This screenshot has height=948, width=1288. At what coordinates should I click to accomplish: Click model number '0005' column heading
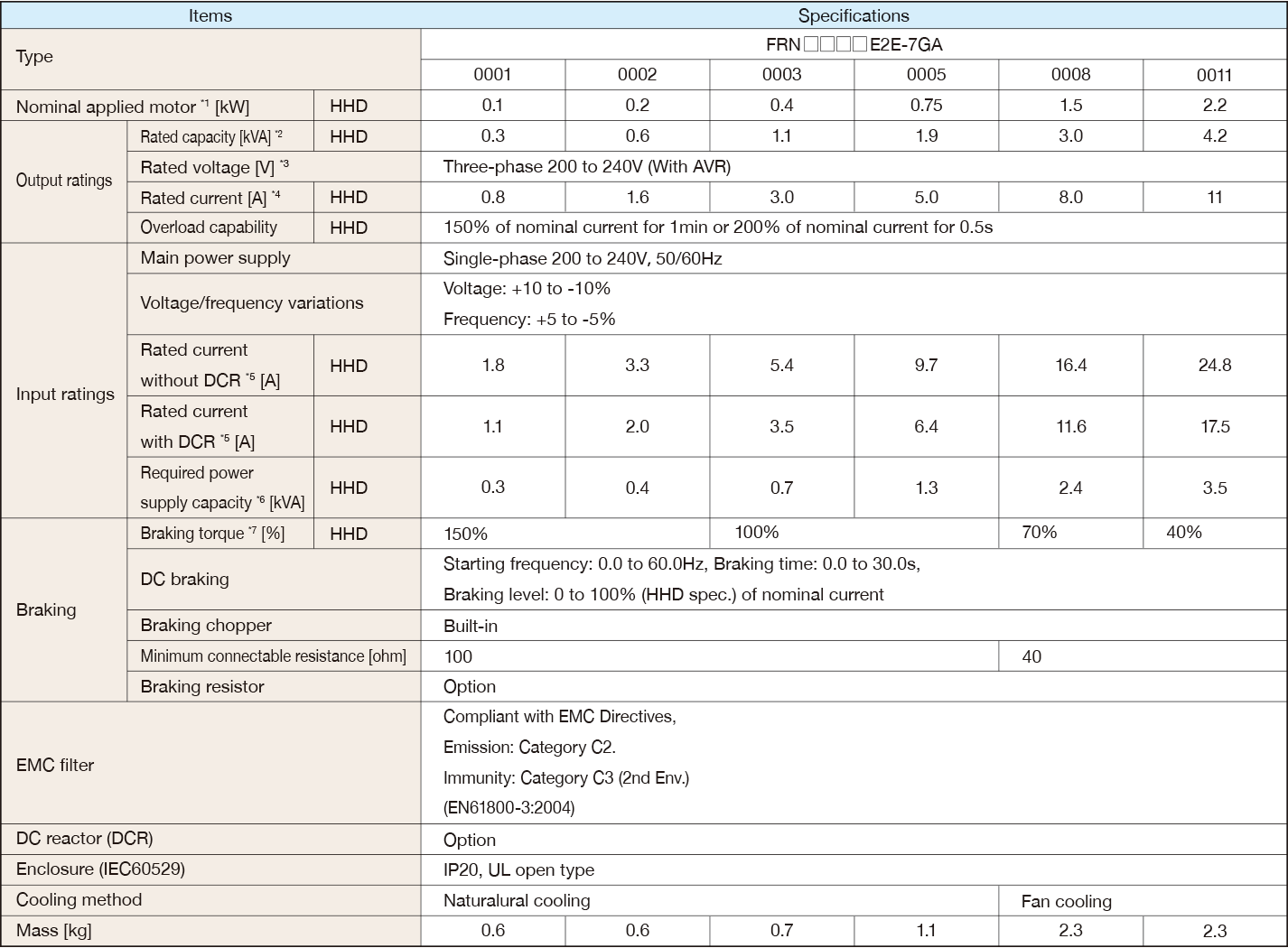[926, 75]
